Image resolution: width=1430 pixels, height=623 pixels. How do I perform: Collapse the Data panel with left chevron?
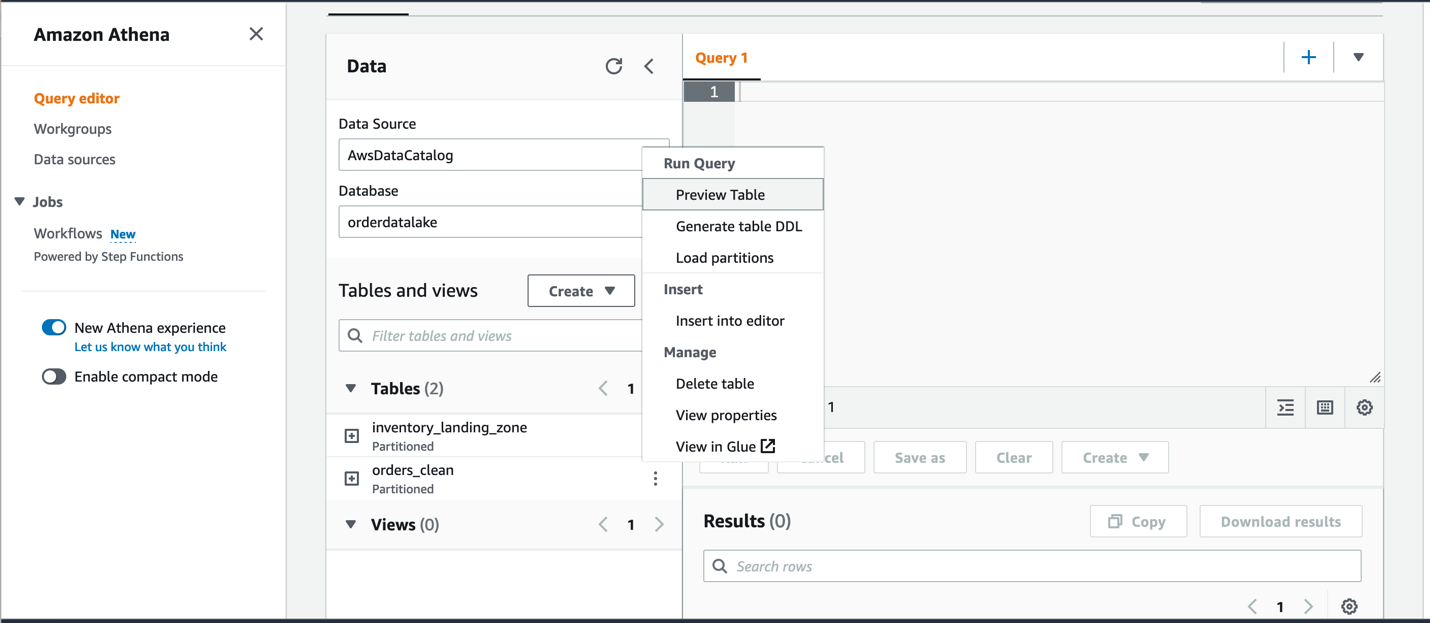(649, 66)
